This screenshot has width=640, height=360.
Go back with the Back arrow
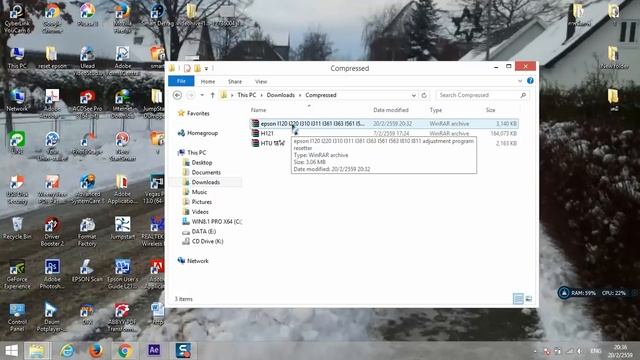[177, 95]
